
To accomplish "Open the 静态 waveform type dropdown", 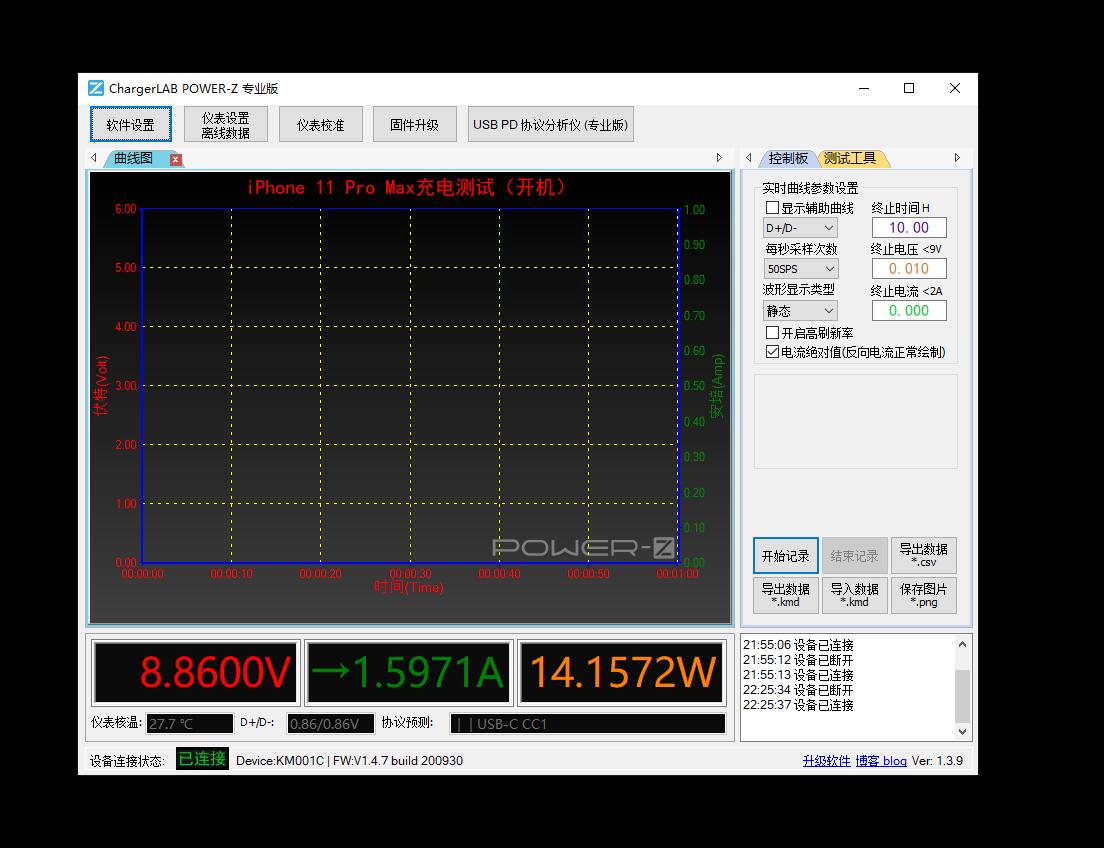I will point(800,311).
